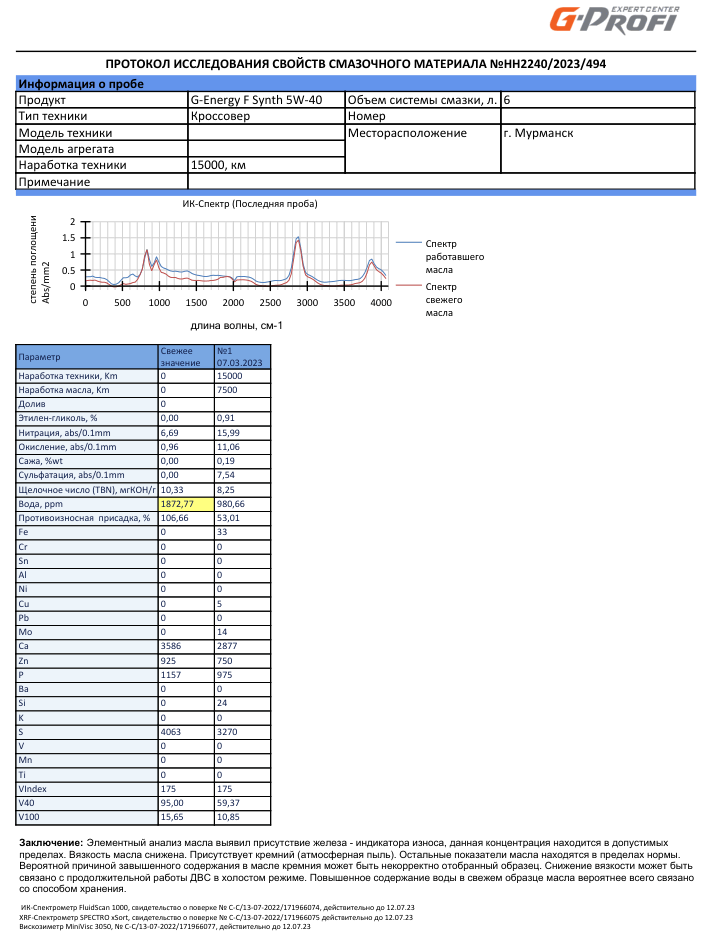
Task: Select the '15000, км' mileage cell
Action: [266, 165]
